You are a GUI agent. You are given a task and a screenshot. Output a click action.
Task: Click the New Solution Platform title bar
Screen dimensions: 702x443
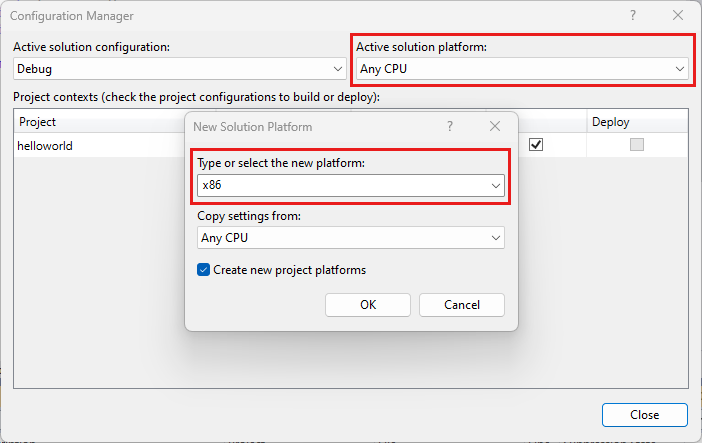[300, 126]
